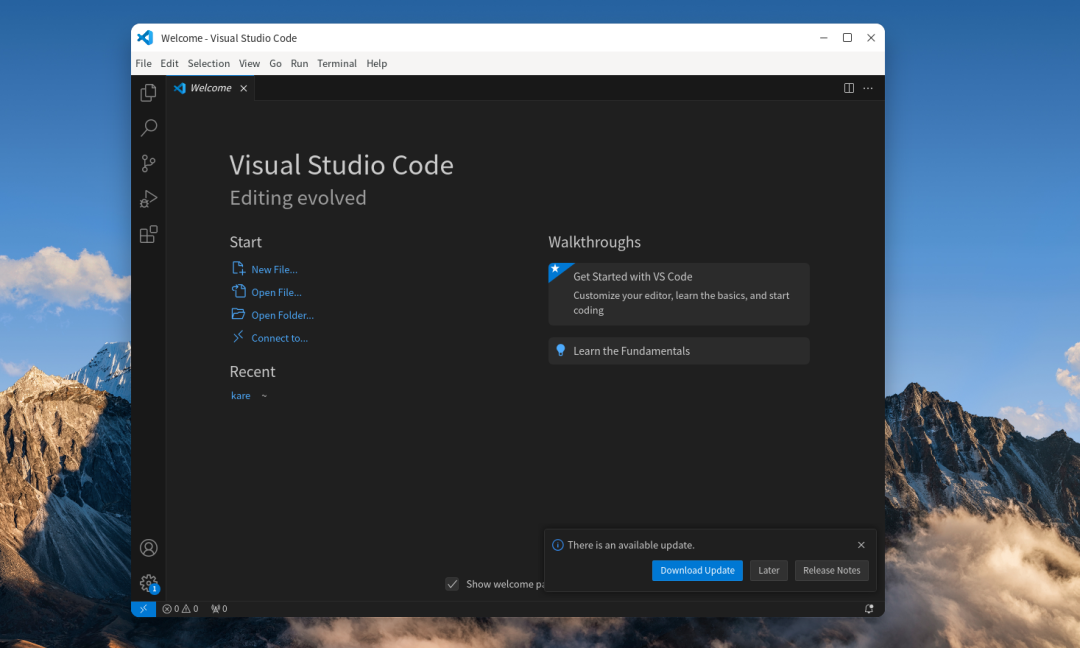Open the recent kare folder

241,396
